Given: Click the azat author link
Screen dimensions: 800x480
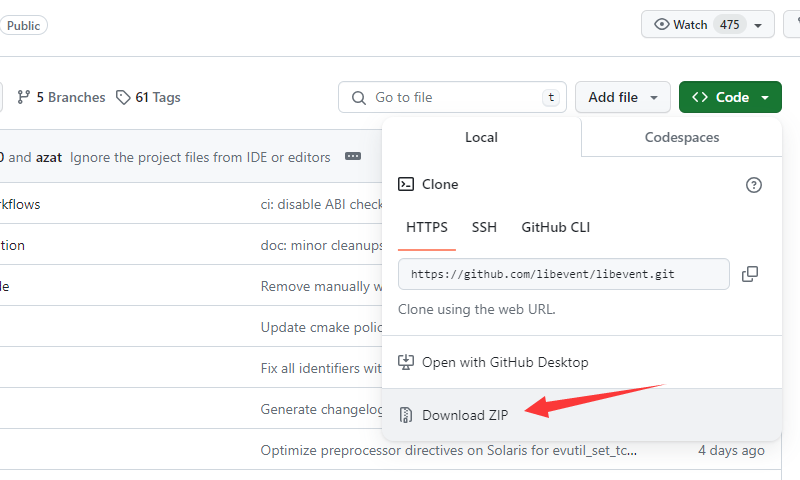Looking at the screenshot, I should point(49,157).
